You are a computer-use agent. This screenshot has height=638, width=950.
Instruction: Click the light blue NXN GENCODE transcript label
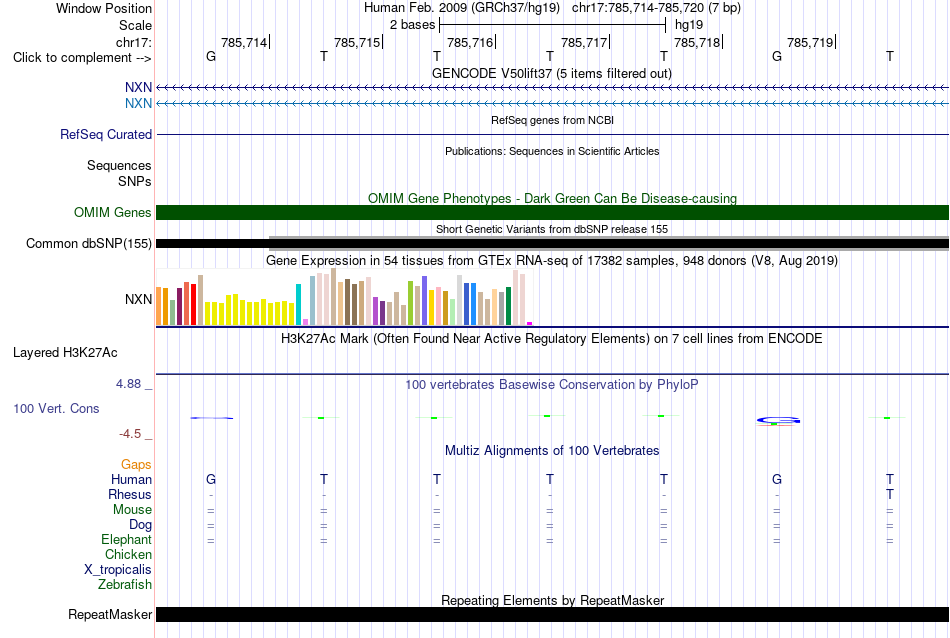[x=138, y=104]
